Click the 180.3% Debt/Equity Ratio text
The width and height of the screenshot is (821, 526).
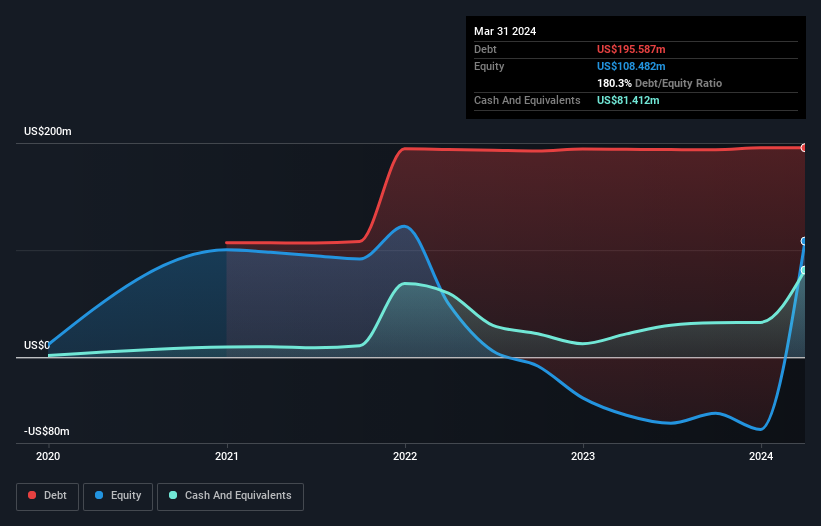pyautogui.click(x=659, y=83)
